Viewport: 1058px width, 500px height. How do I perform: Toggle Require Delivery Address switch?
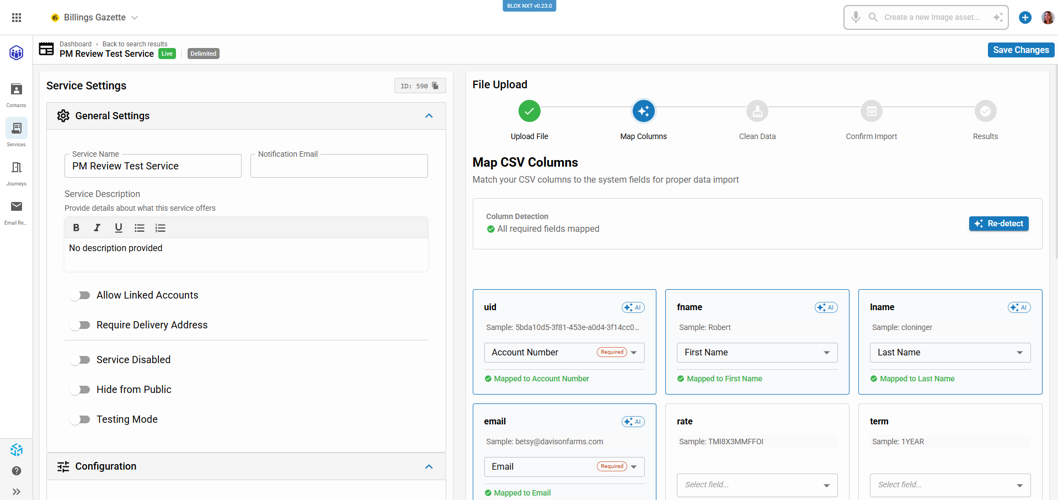click(x=80, y=325)
